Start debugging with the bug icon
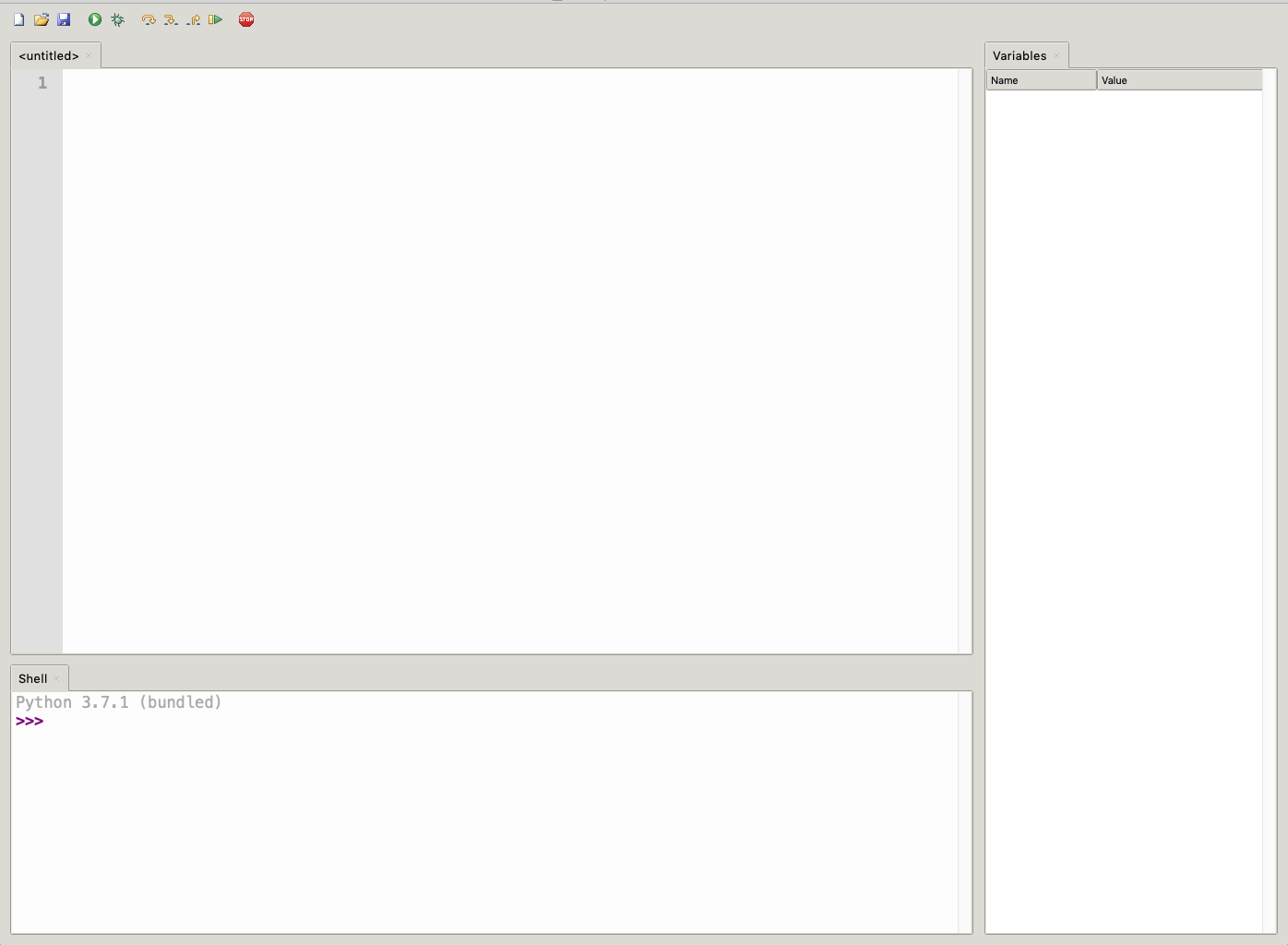The image size is (1288, 945). pyautogui.click(x=117, y=19)
